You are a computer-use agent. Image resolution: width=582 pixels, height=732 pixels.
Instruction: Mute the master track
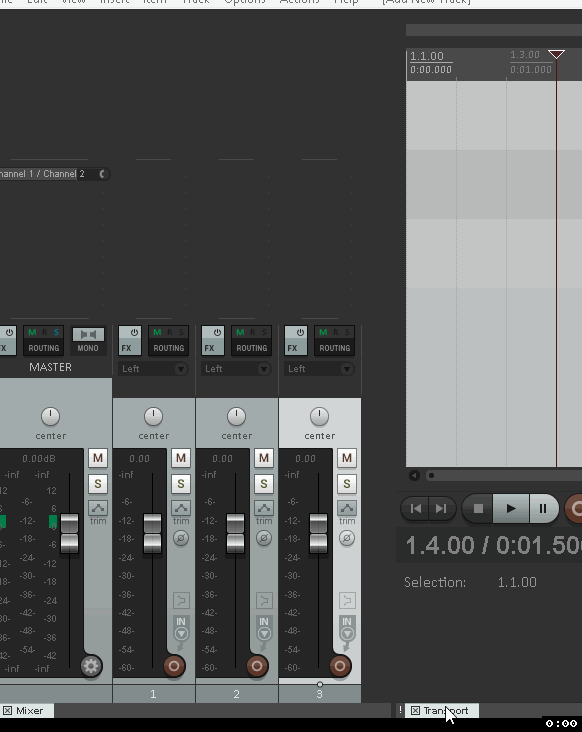[98, 458]
